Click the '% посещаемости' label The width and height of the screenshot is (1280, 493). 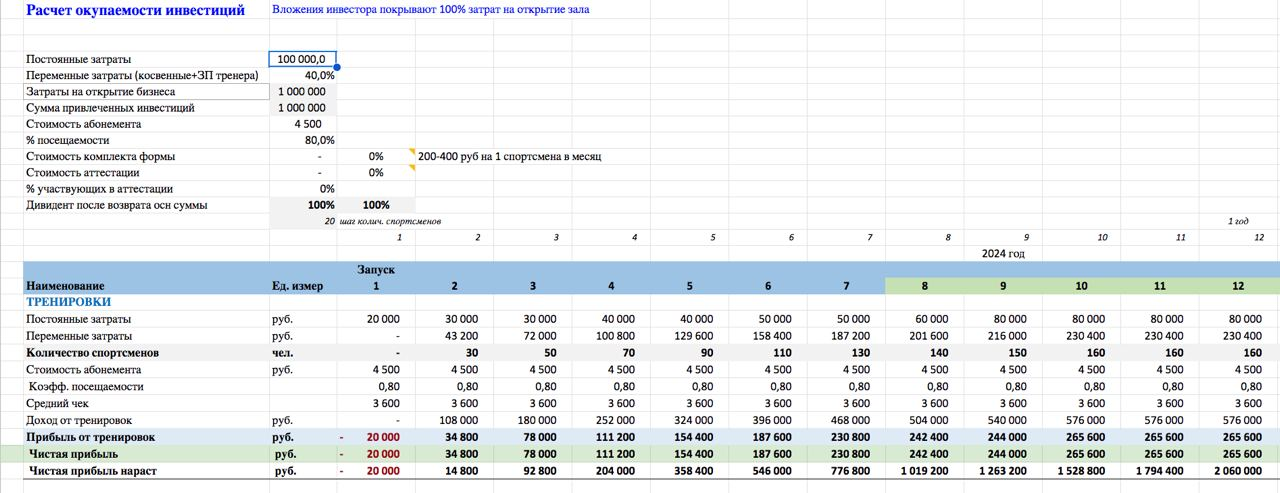tap(69, 140)
